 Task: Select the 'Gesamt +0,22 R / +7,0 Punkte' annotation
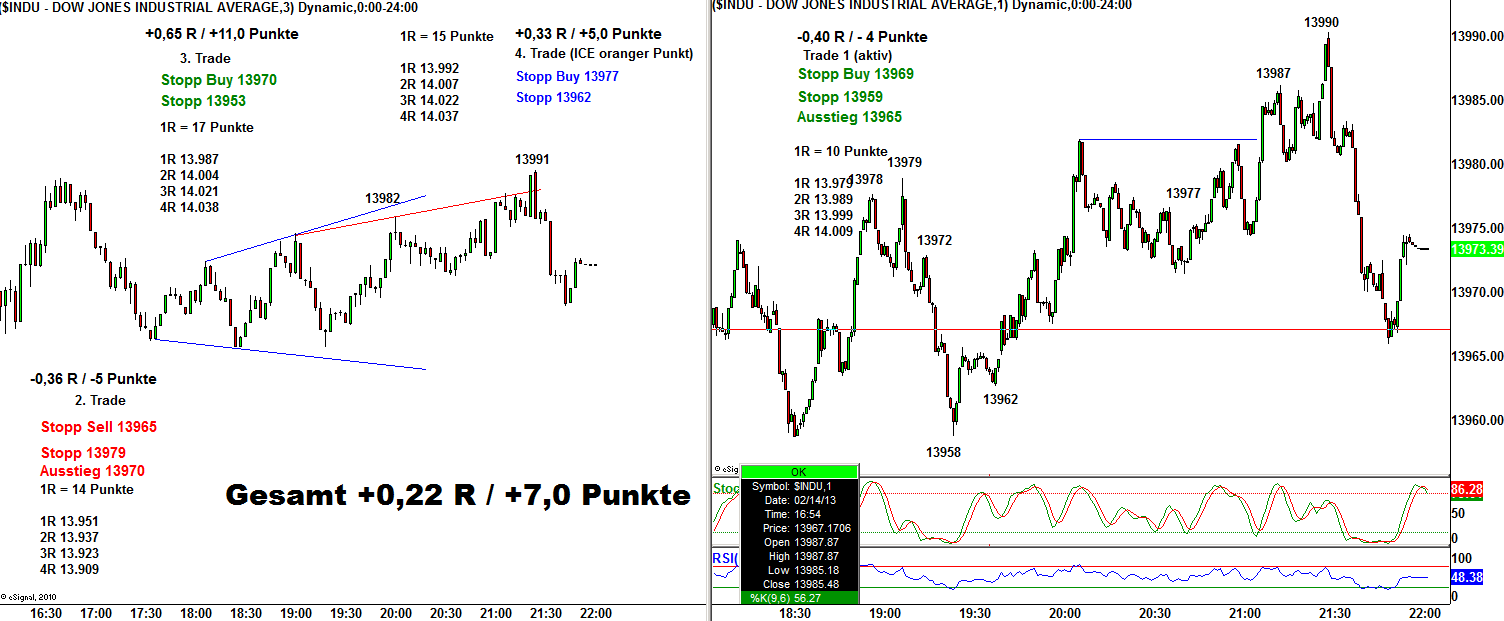click(458, 495)
